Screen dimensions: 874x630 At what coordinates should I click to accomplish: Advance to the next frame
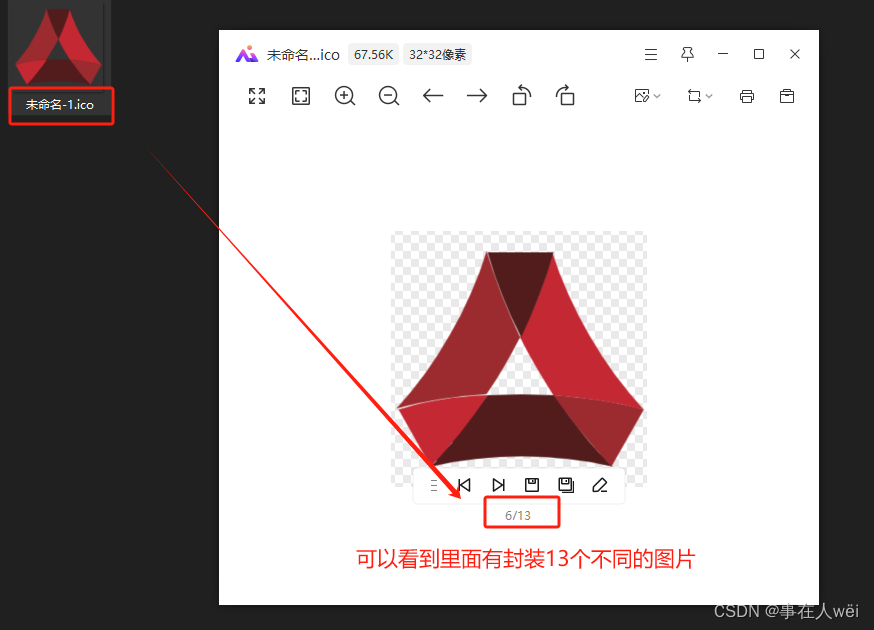[498, 485]
